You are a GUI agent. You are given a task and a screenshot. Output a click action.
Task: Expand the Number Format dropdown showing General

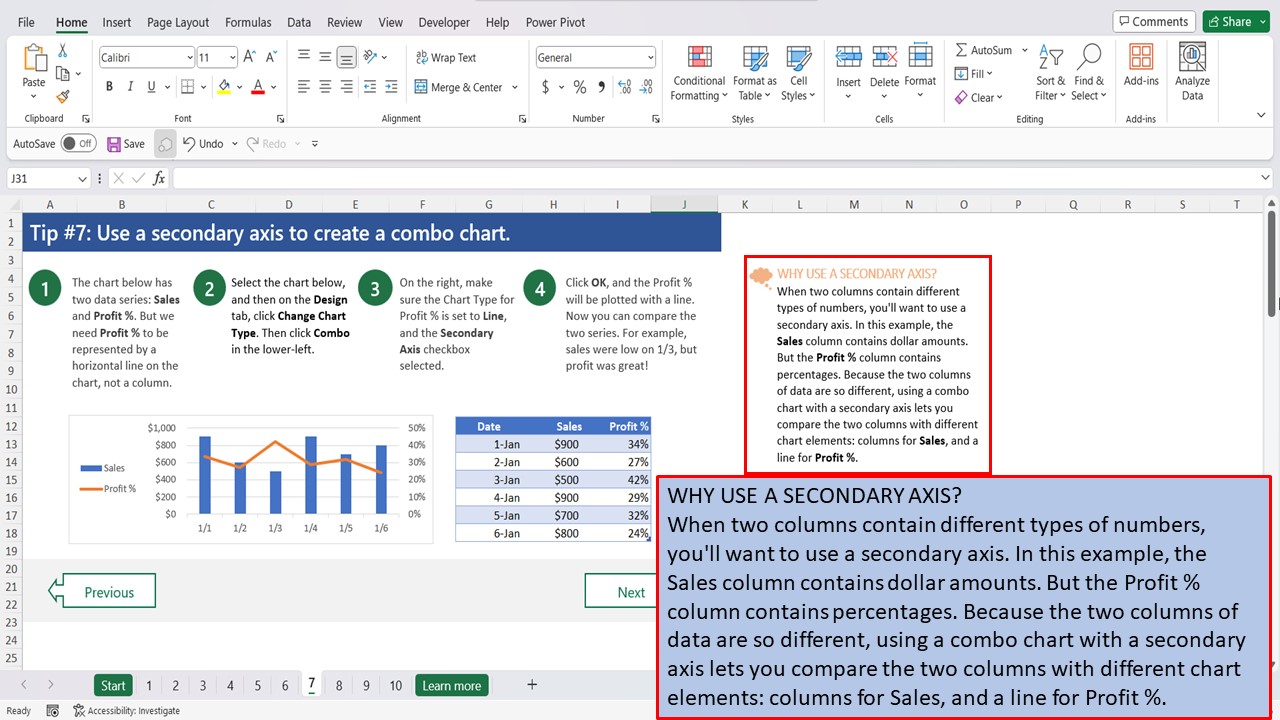(x=649, y=57)
